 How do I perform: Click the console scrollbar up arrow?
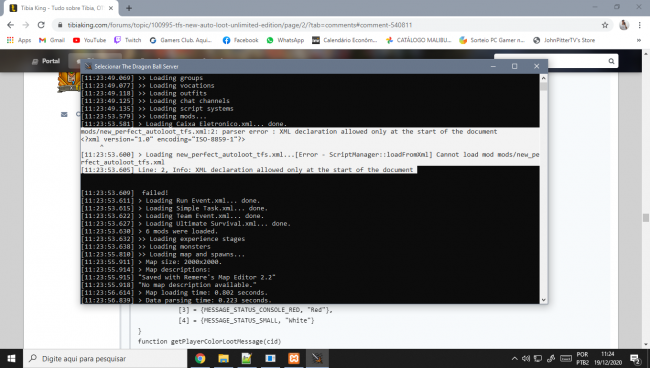click(x=543, y=78)
